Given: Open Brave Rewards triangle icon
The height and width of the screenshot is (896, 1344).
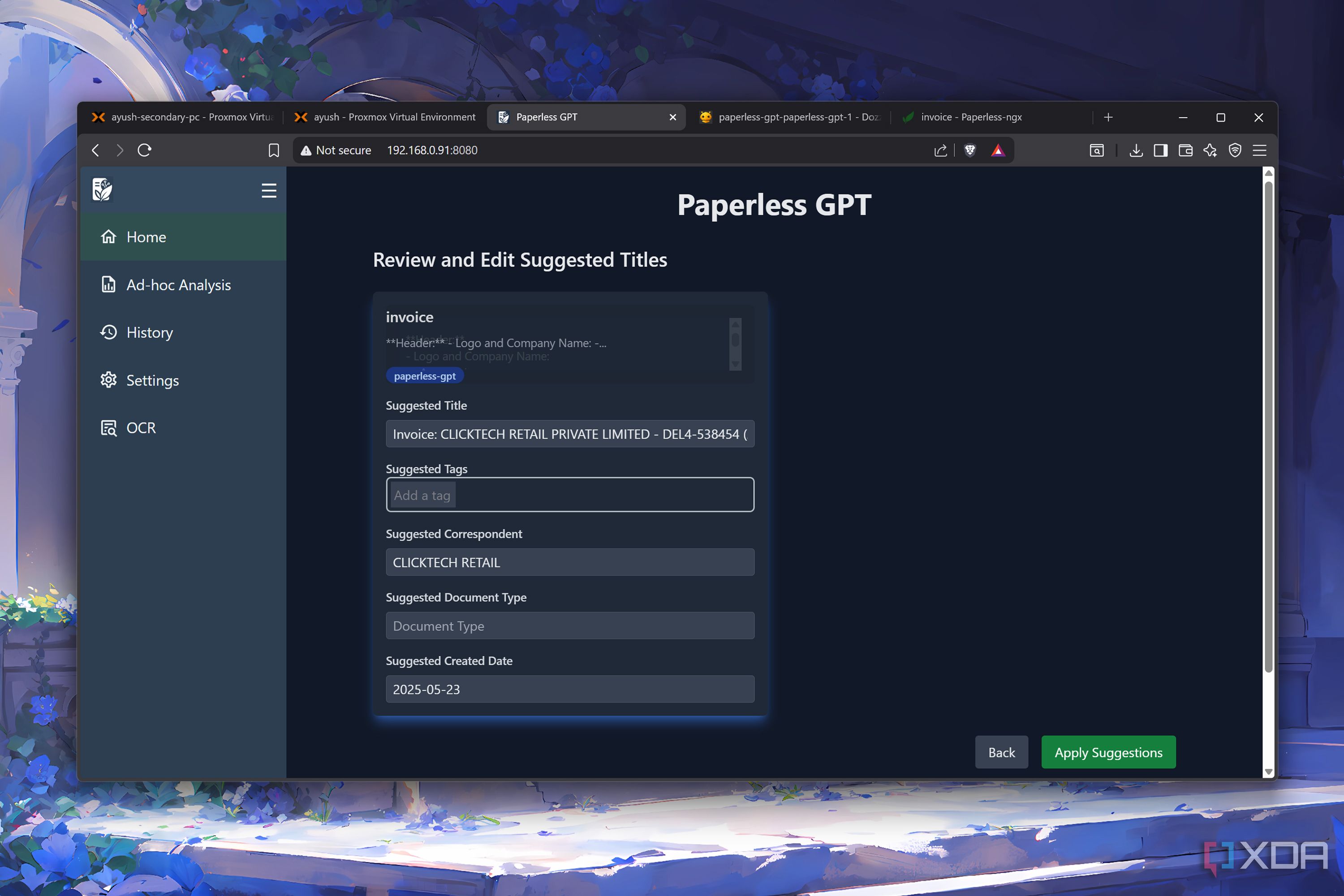Looking at the screenshot, I should click(x=998, y=150).
